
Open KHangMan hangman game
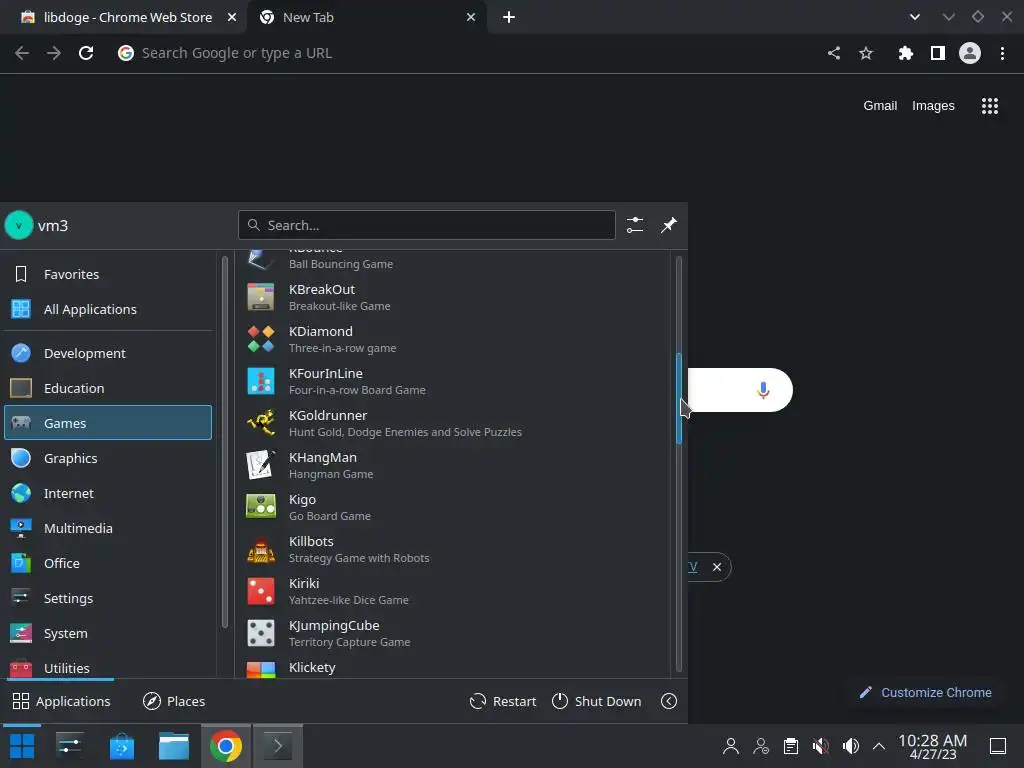pos(453,465)
